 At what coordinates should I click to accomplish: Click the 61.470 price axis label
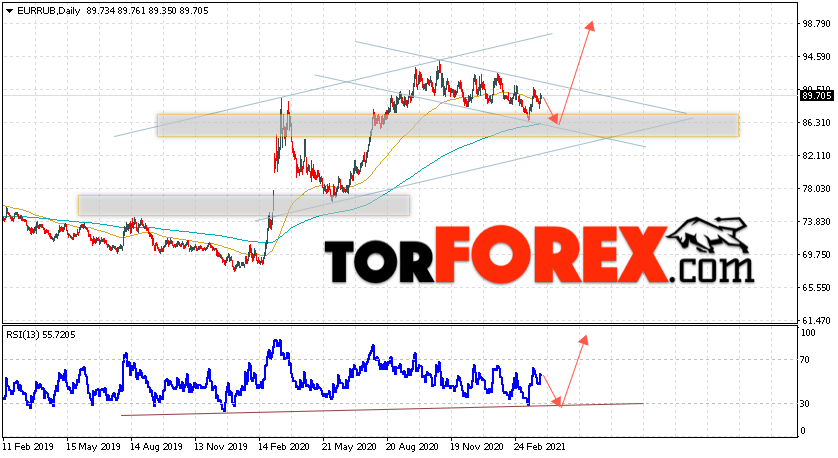(817, 321)
